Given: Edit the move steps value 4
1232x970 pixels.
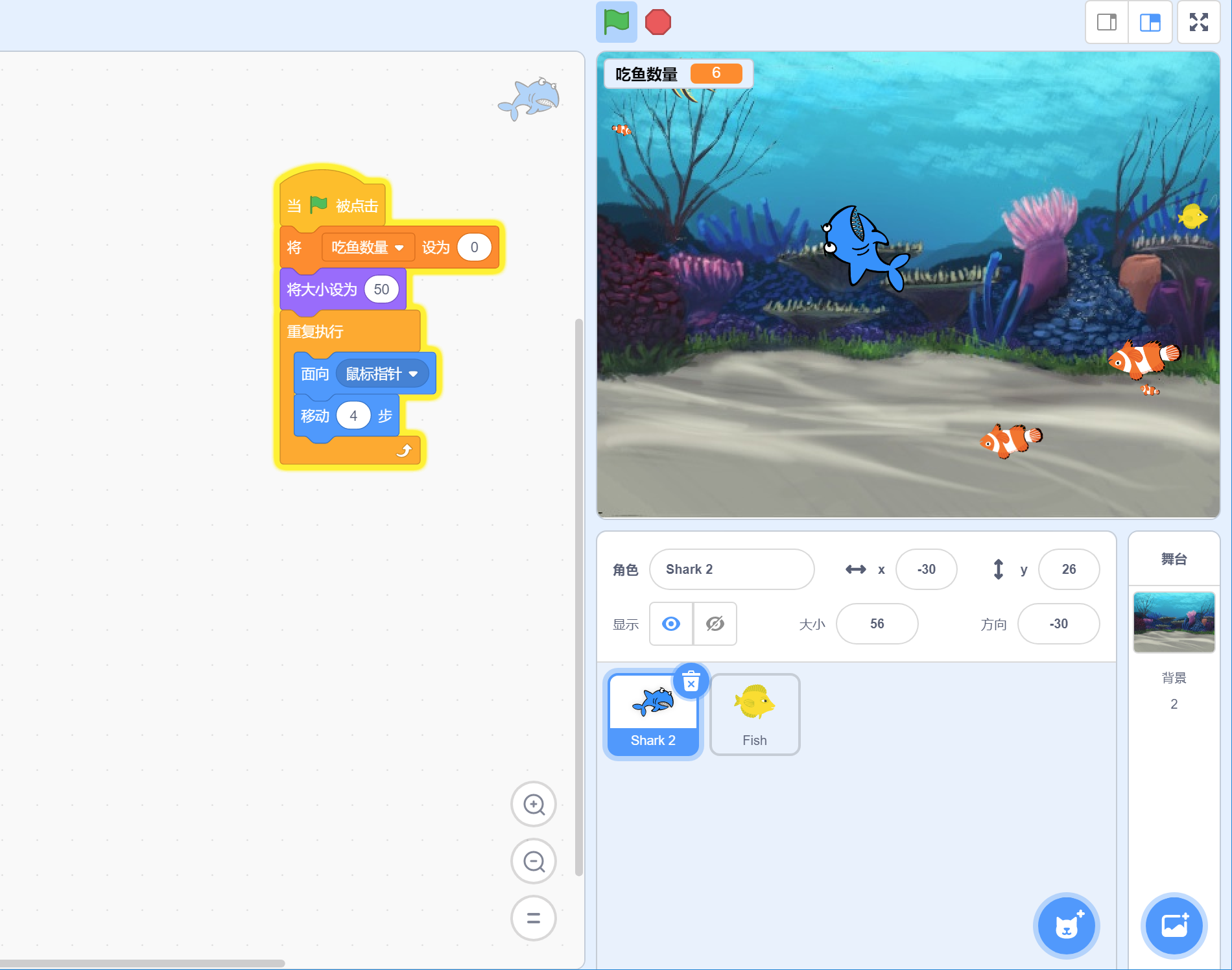Looking at the screenshot, I should click(353, 416).
